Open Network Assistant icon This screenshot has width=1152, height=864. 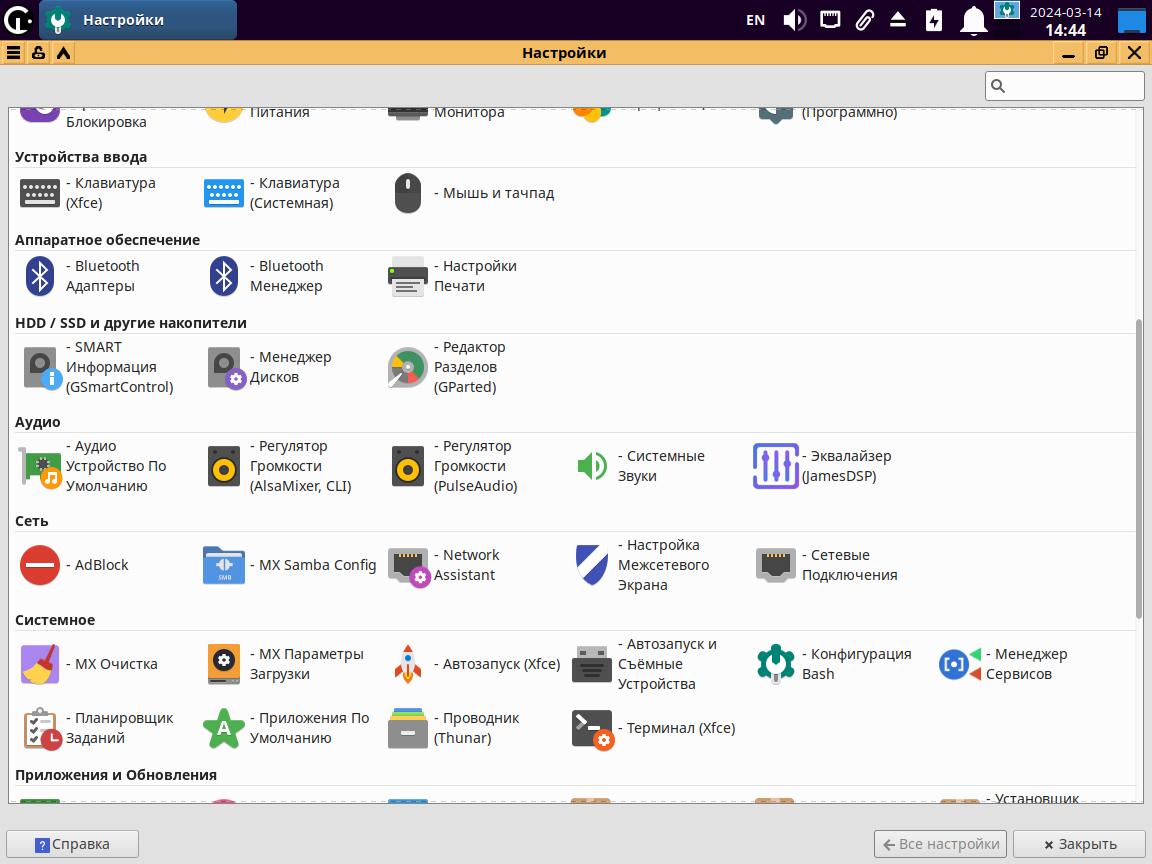(409, 567)
